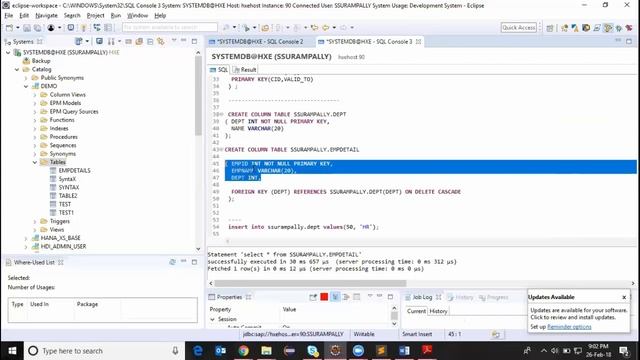Collapse the SYSTEMDB@HXE system node
This screenshot has height=360, width=640.
[x=8, y=52]
